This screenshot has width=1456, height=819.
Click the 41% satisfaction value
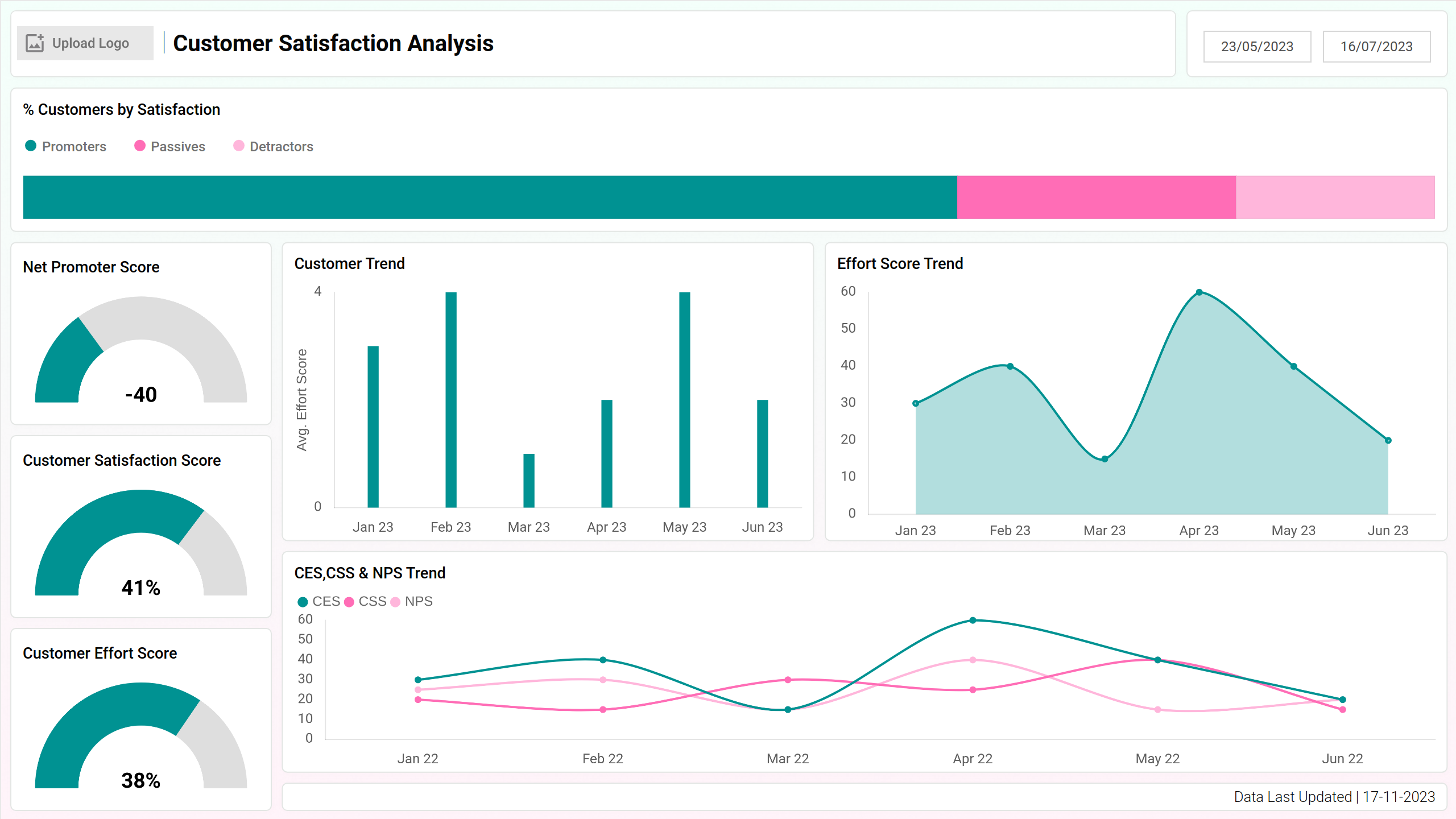141,588
